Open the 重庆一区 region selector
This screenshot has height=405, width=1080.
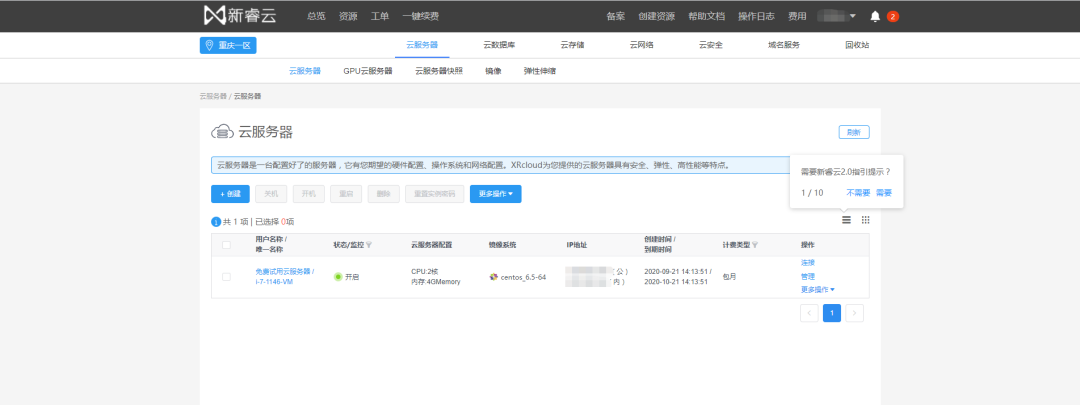pyautogui.click(x=228, y=45)
